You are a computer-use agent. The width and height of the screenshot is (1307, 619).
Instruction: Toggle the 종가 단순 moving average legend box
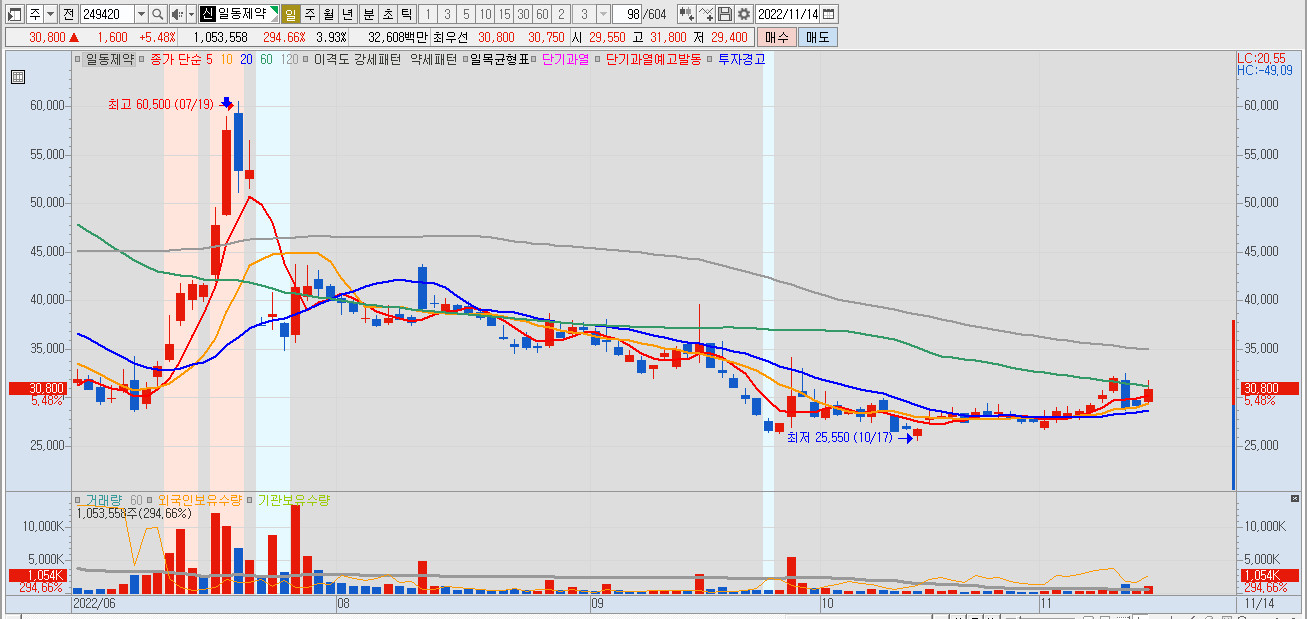point(143,60)
